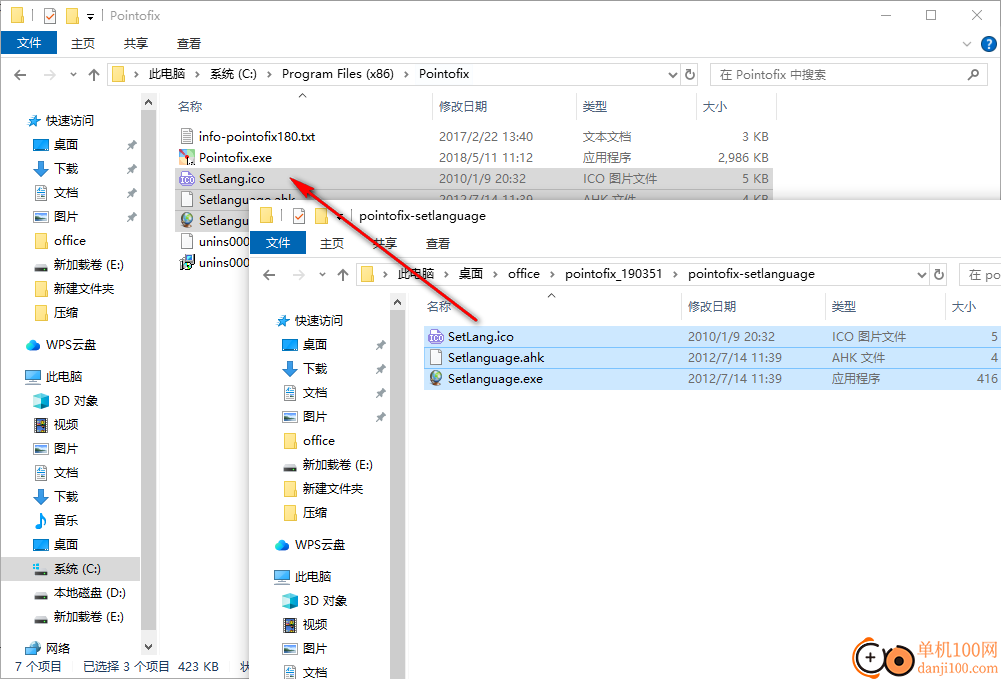The image size is (1001, 679).
Task: Open recent locations dropdown in pointofix-setlanguage window
Action: tap(322, 274)
